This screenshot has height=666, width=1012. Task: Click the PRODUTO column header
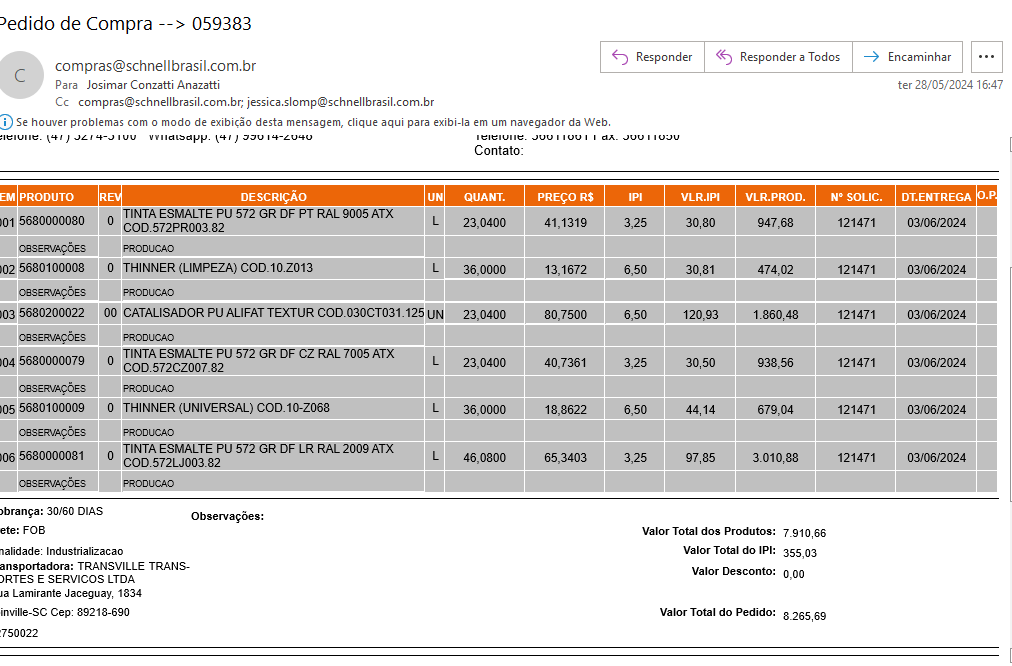[57, 197]
